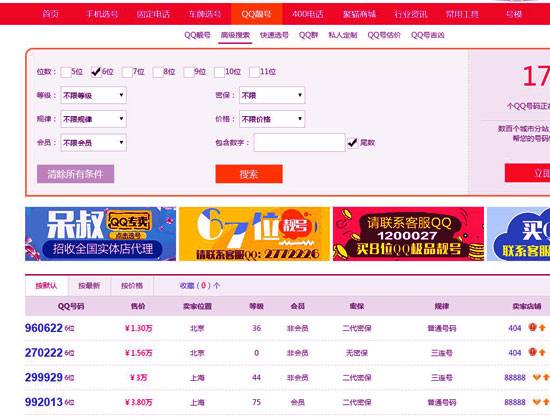The width and height of the screenshot is (550, 420).
Task: Click the orange V icon in 299929 row
Action: click(x=537, y=377)
